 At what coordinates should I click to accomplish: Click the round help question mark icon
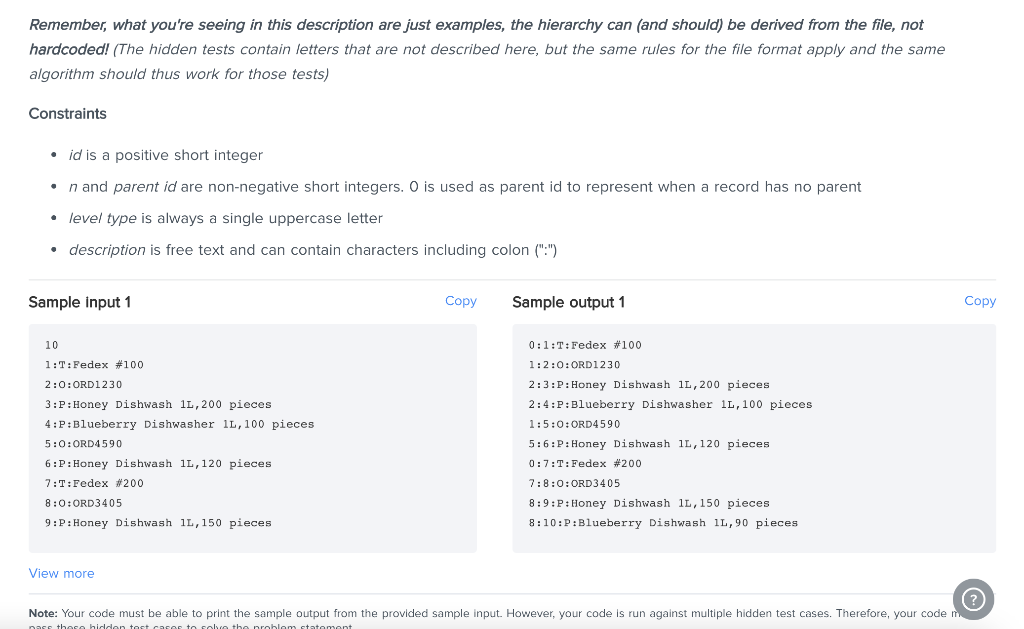[974, 599]
